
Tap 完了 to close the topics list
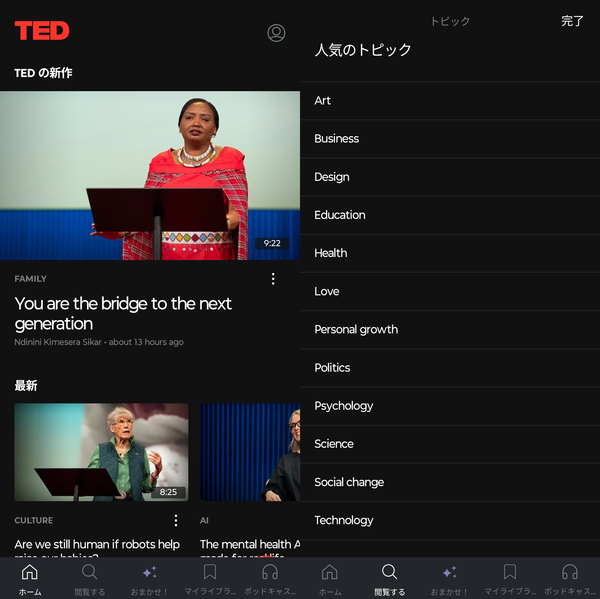(572, 21)
